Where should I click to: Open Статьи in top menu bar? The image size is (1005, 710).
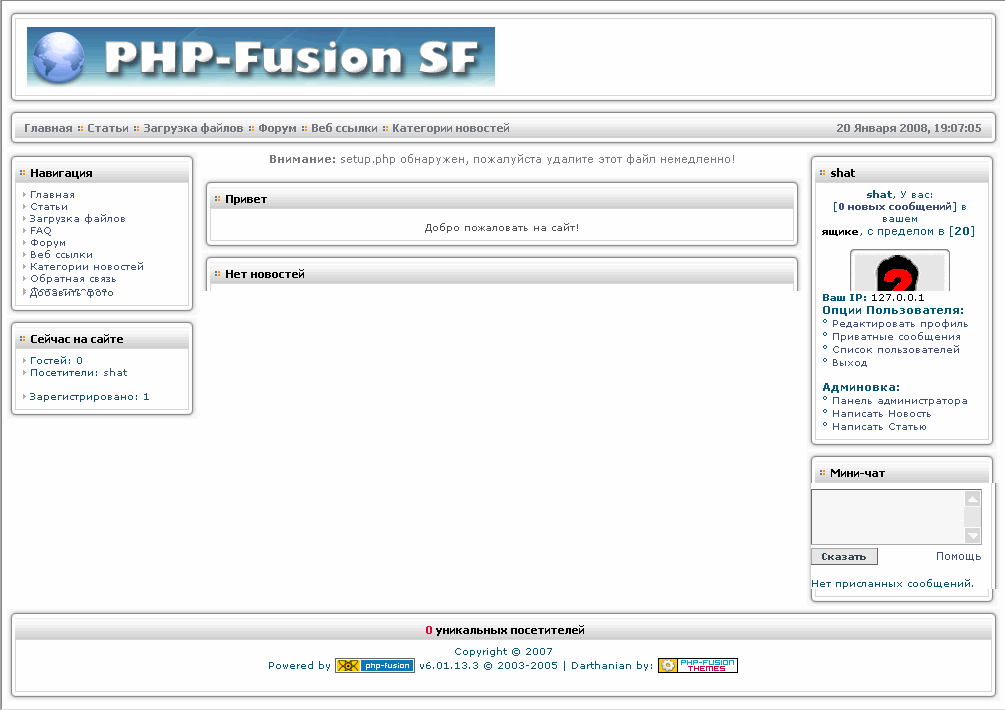(108, 128)
